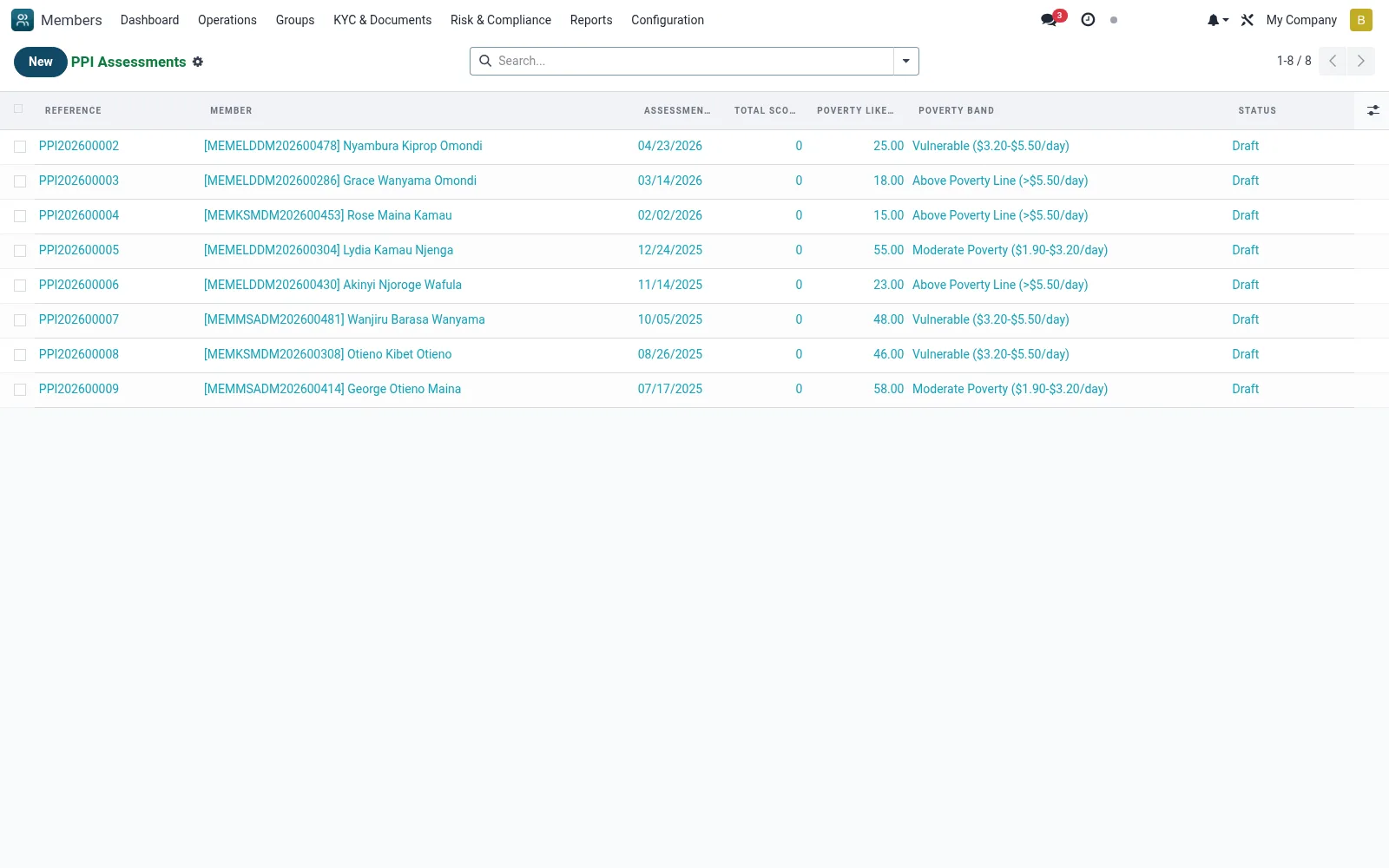Image resolution: width=1389 pixels, height=868 pixels.
Task: Click poverty likelihood 55.00
Action: click(888, 250)
